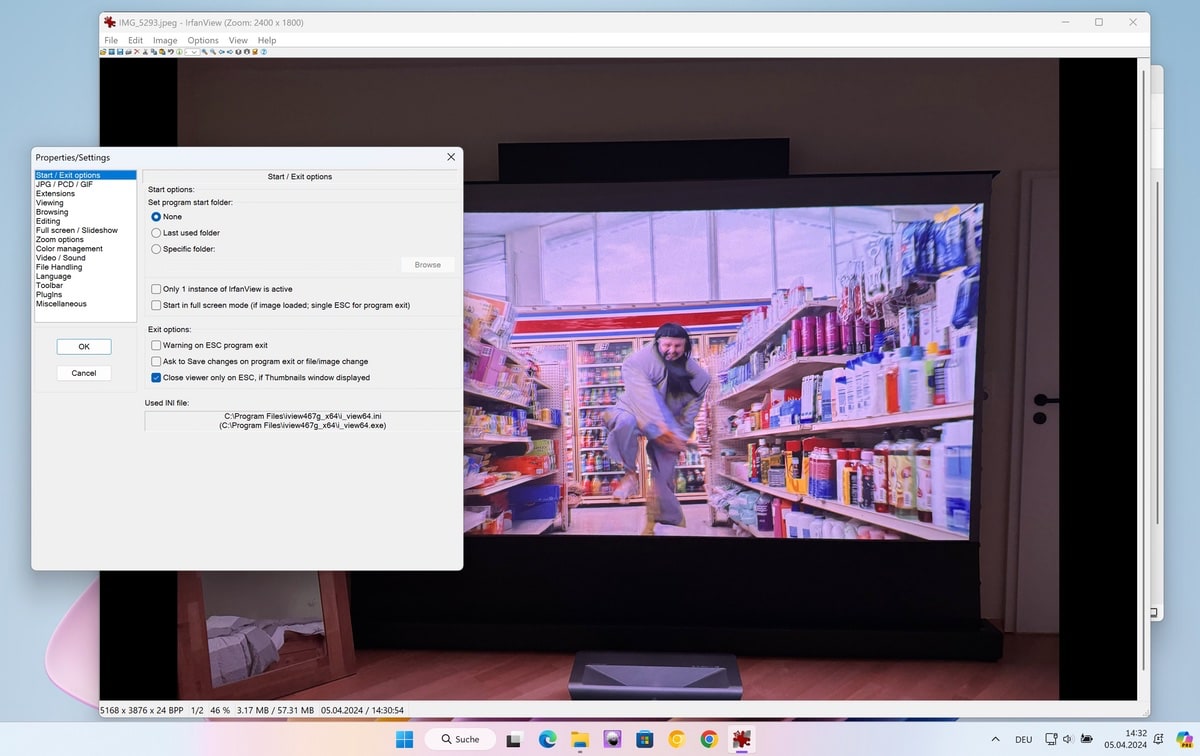This screenshot has height=756, width=1200.
Task: Open Microsoft Store from the taskbar
Action: pos(644,739)
